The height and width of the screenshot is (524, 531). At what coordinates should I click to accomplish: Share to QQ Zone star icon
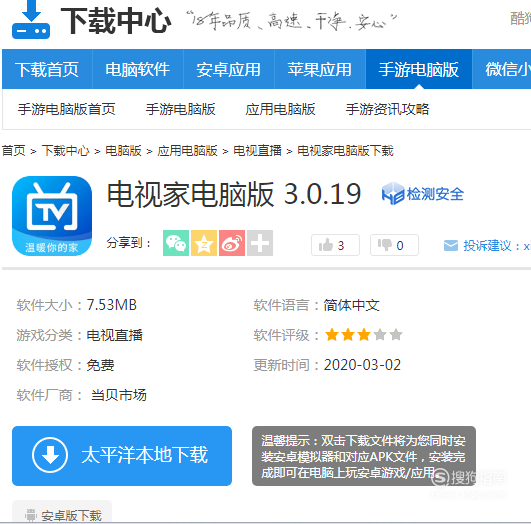(x=204, y=243)
